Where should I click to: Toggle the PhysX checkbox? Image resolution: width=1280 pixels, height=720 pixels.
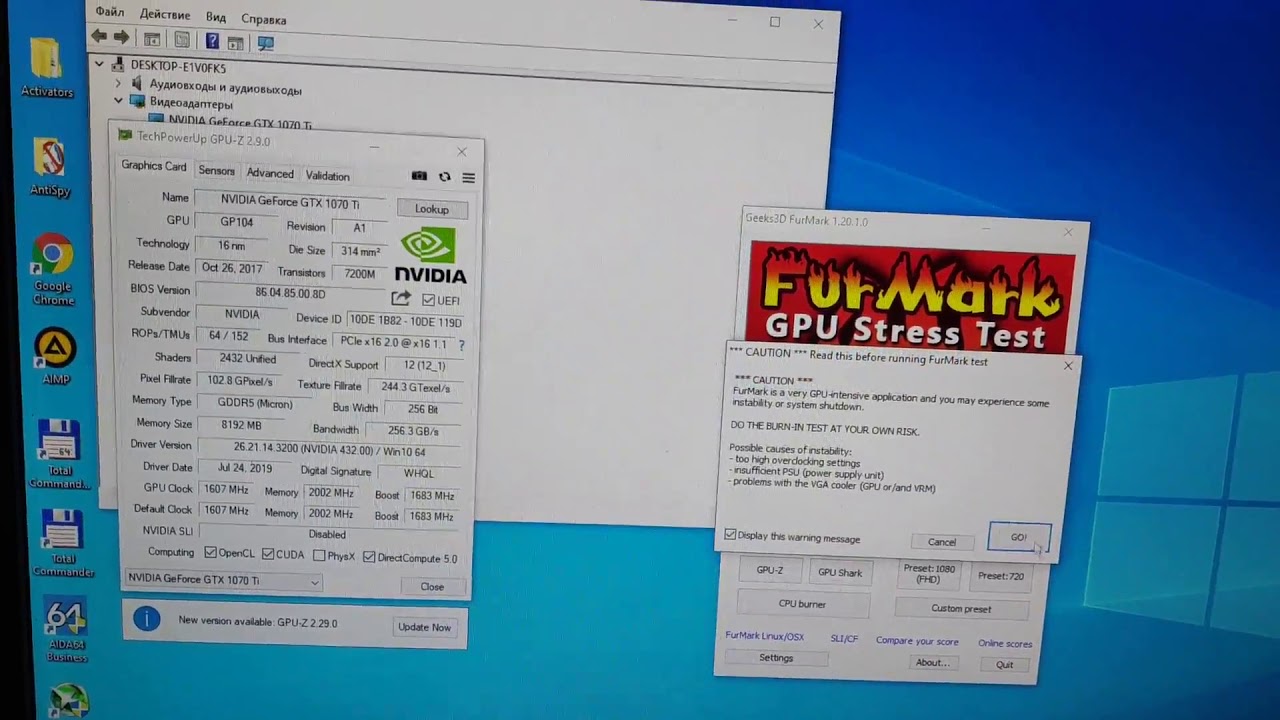tap(319, 555)
